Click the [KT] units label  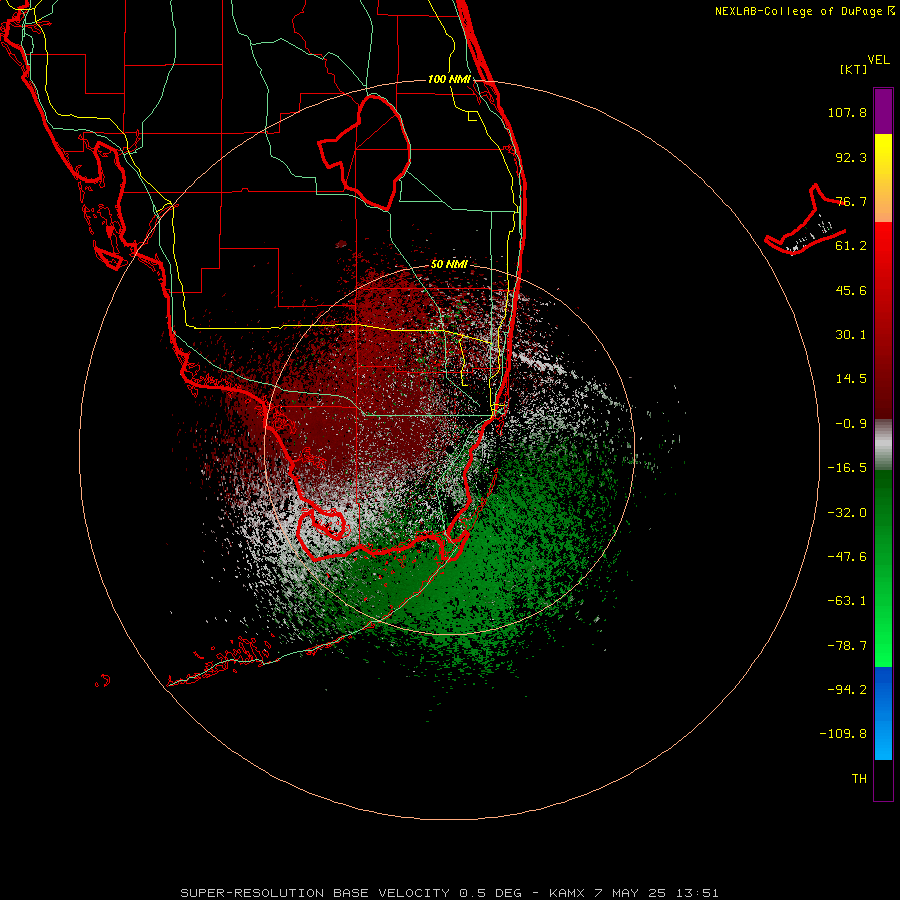tap(854, 69)
